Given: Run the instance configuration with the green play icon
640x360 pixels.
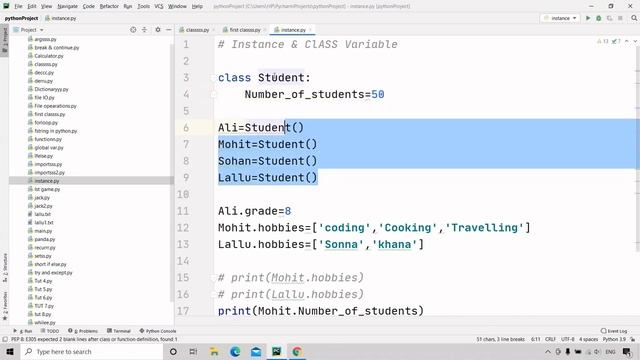Looking at the screenshot, I should point(588,18).
